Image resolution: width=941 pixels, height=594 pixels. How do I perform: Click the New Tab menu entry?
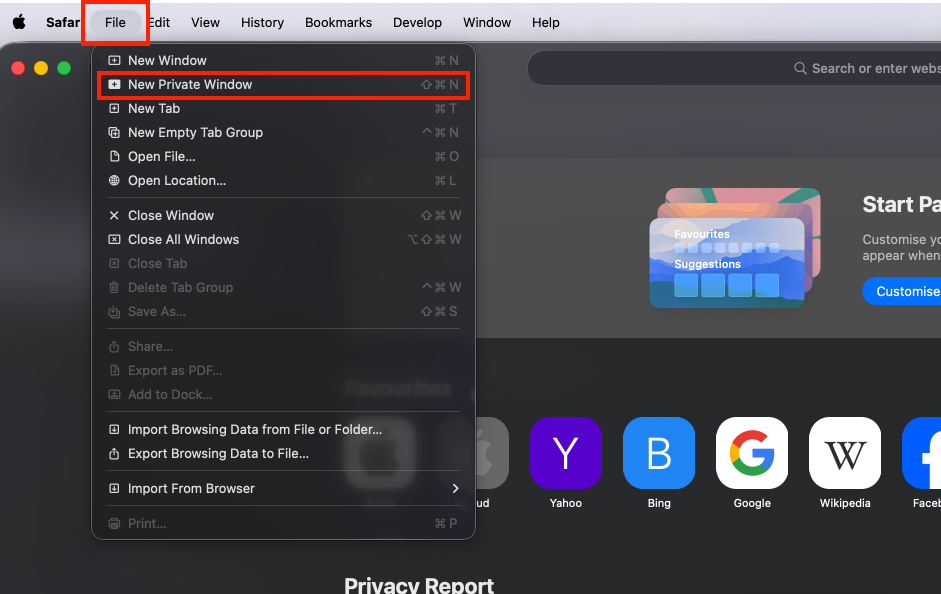[154, 108]
